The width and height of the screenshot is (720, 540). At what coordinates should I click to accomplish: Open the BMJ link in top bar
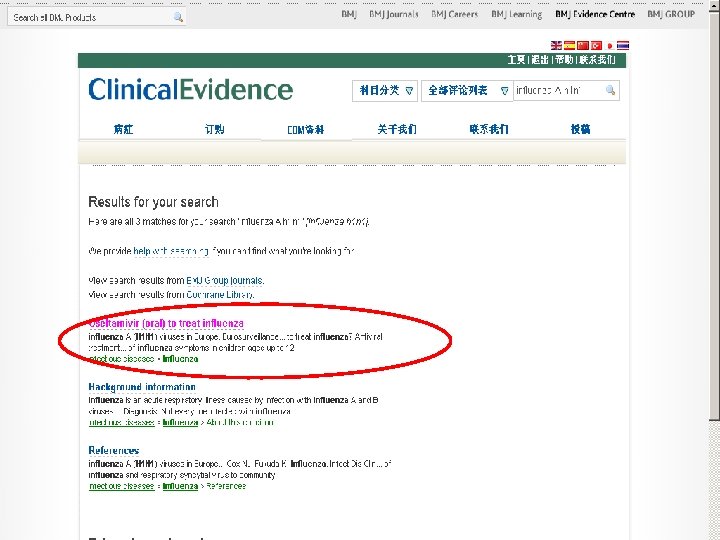(x=349, y=14)
